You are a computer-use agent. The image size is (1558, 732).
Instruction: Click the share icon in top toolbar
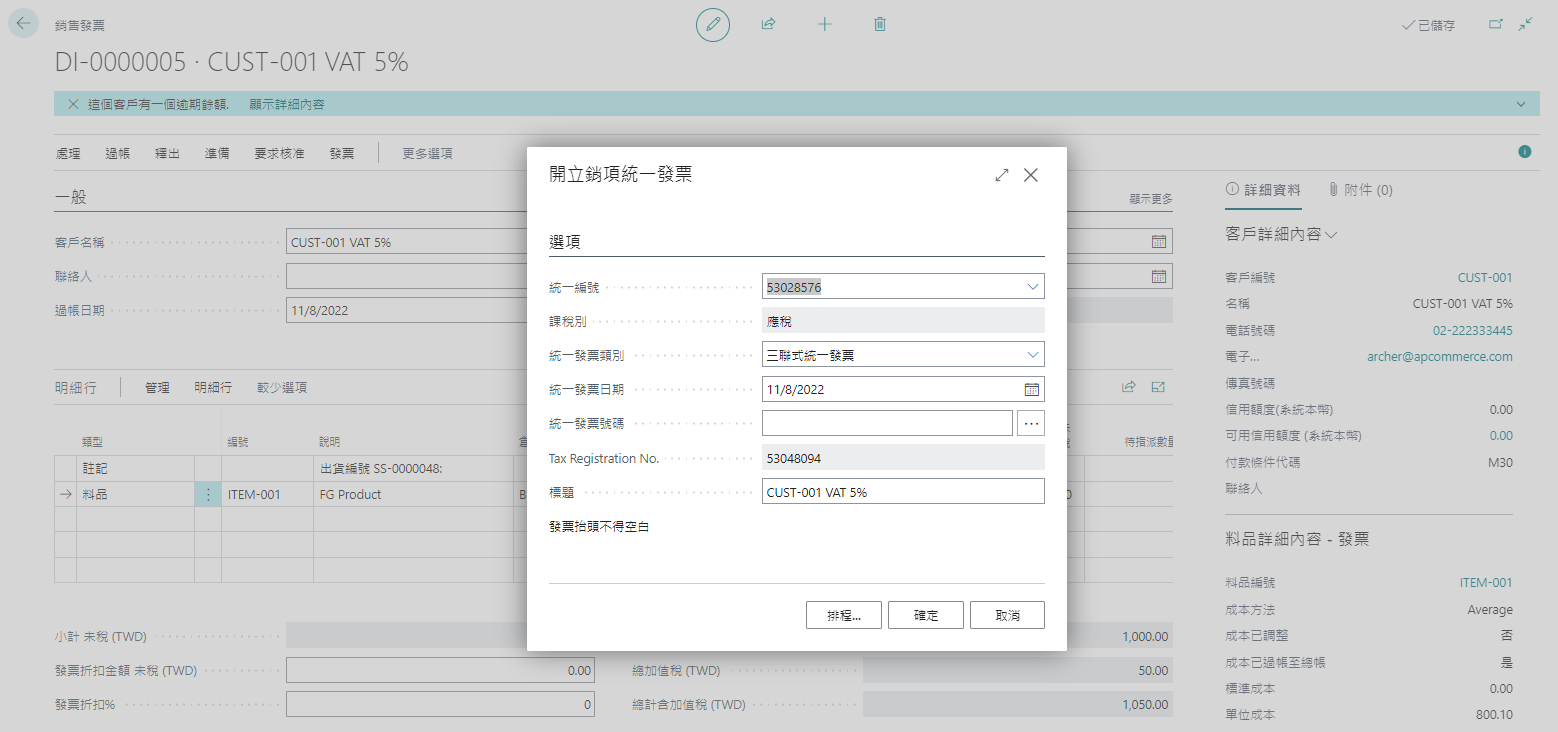[x=768, y=24]
